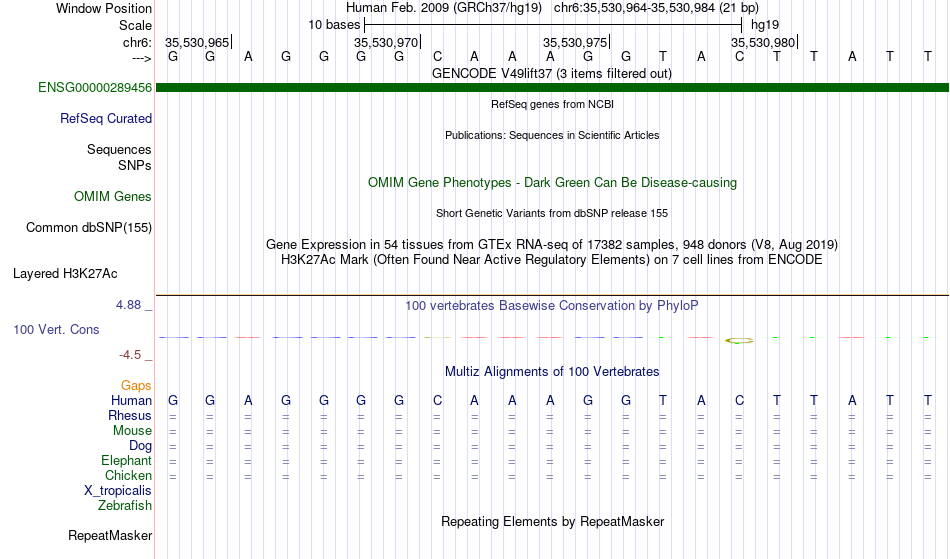Viewport: 950px width, 559px height.
Task: Click position marker 35,530,965
Action: pos(197,42)
